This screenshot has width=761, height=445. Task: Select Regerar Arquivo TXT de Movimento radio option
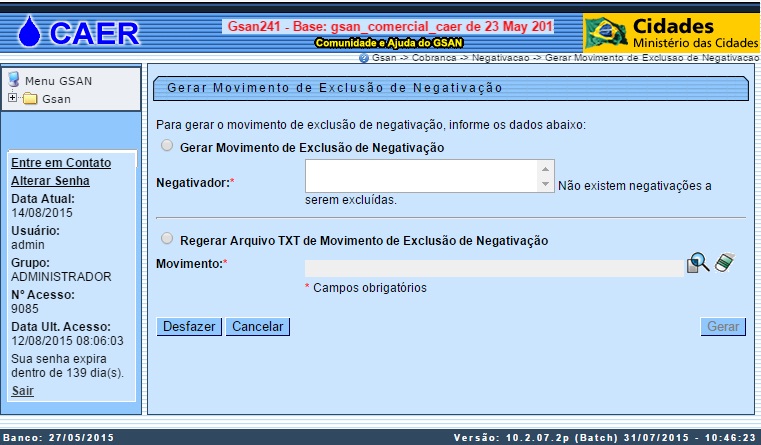[167, 238]
